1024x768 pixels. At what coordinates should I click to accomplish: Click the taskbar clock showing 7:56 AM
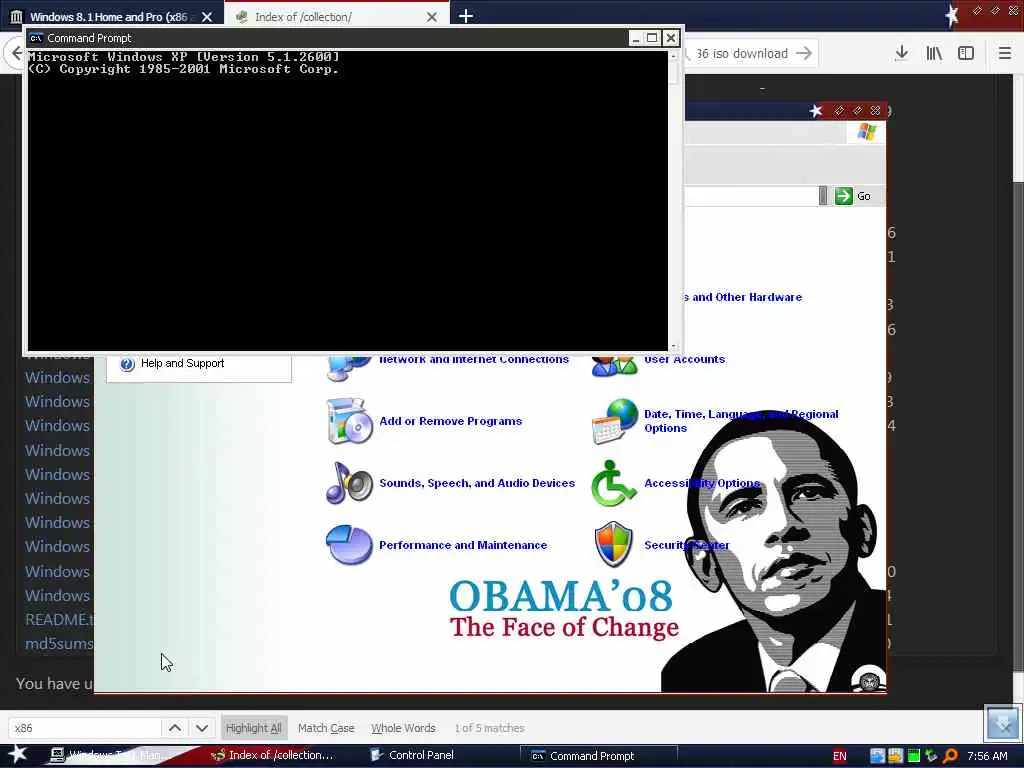(987, 756)
